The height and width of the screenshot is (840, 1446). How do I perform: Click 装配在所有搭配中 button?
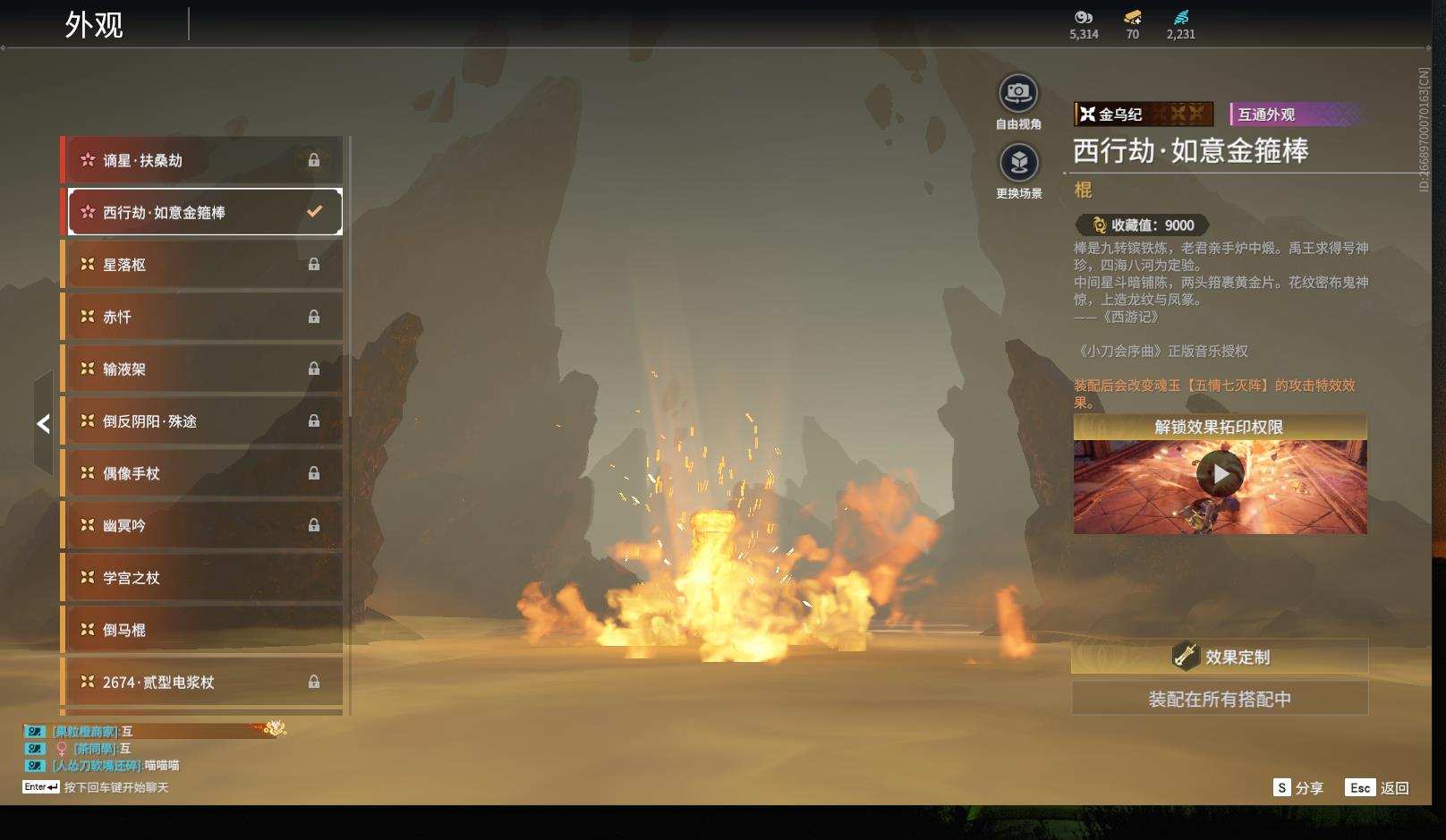[x=1220, y=699]
